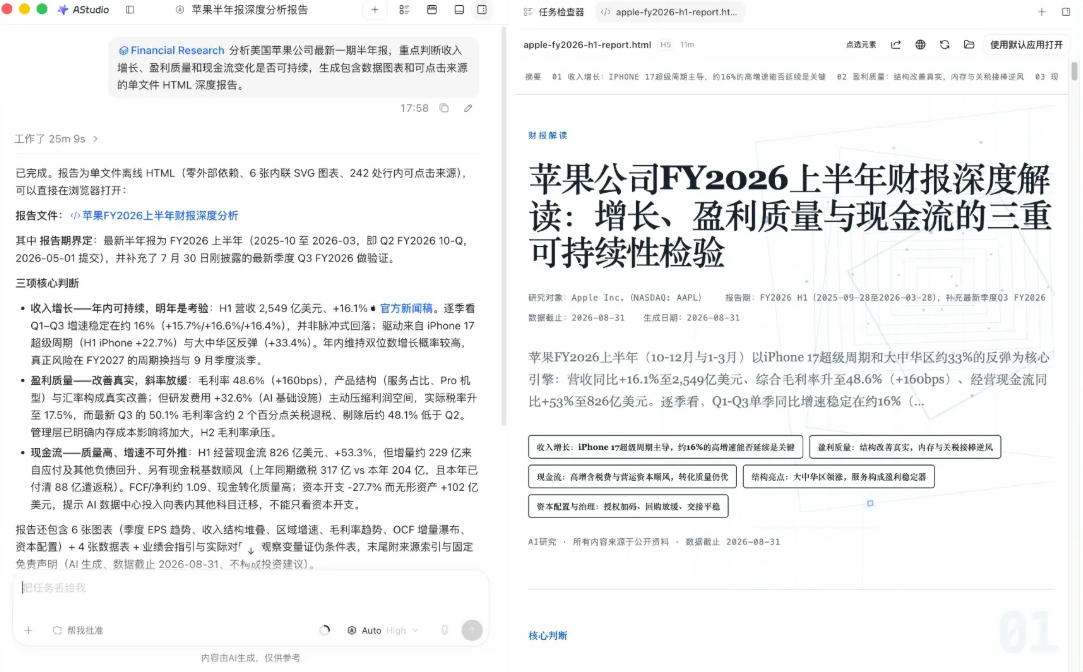Open the task list icon in the chat header
Viewport: 1083px width, 672px height.
point(404,10)
